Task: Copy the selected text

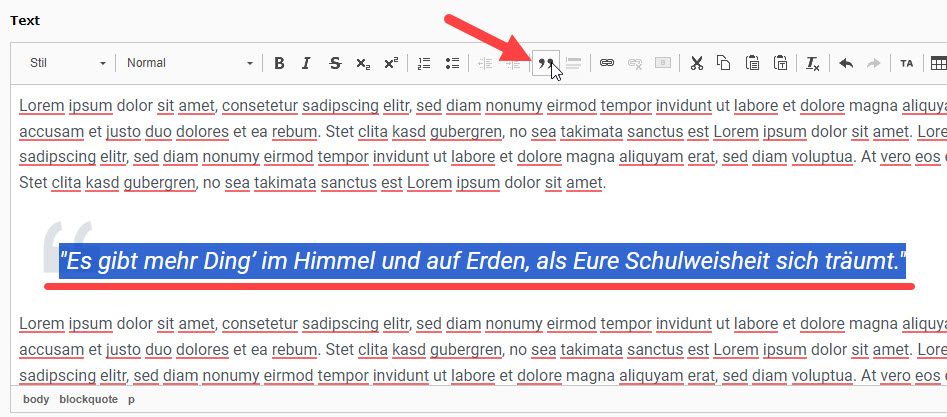Action: coord(724,63)
